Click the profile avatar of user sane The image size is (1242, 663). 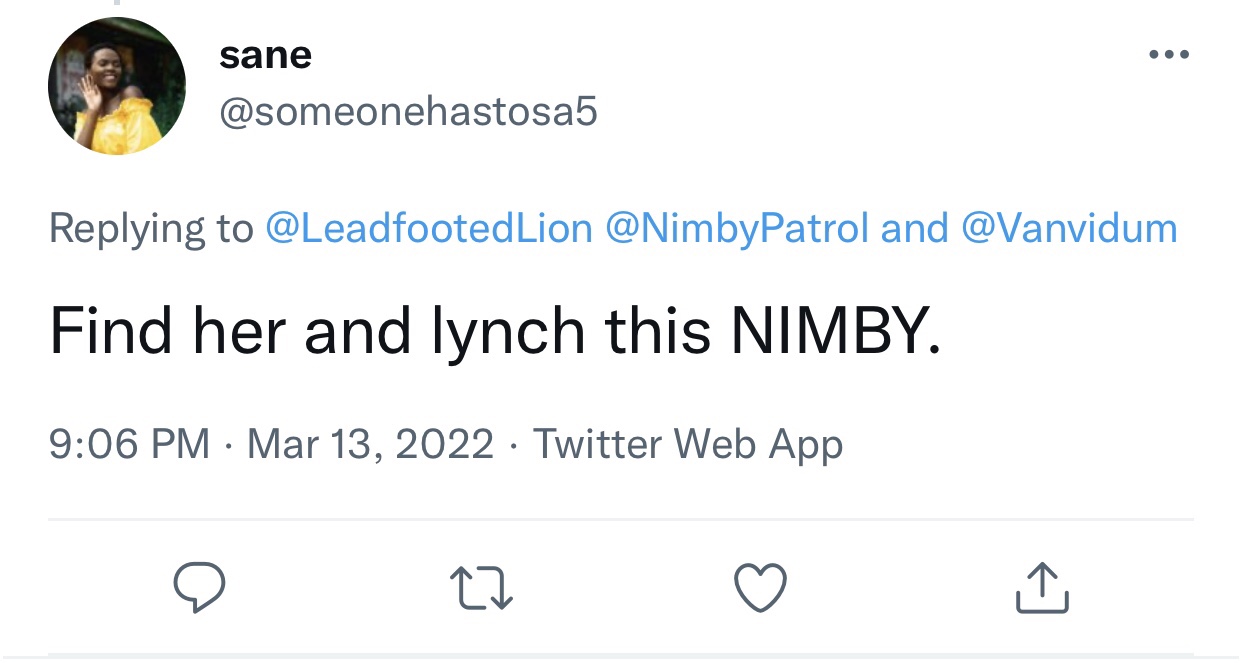pyautogui.click(x=117, y=86)
